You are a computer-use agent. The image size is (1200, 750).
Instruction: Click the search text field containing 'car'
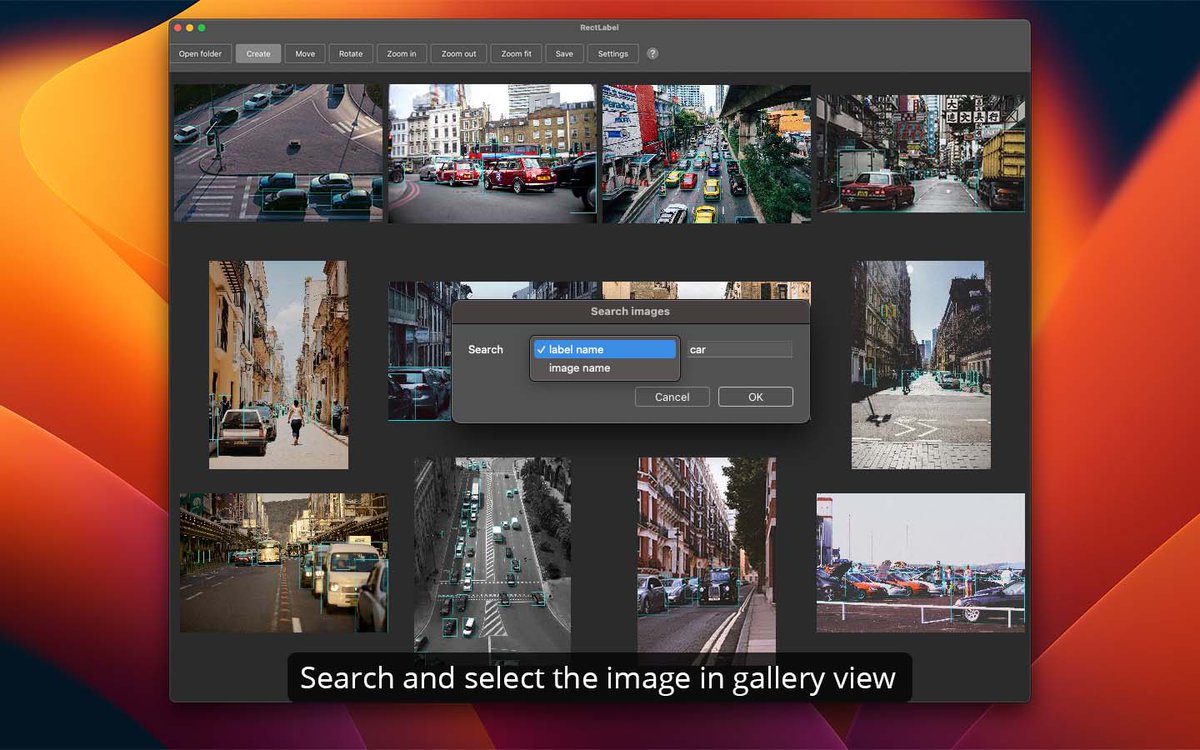point(739,349)
